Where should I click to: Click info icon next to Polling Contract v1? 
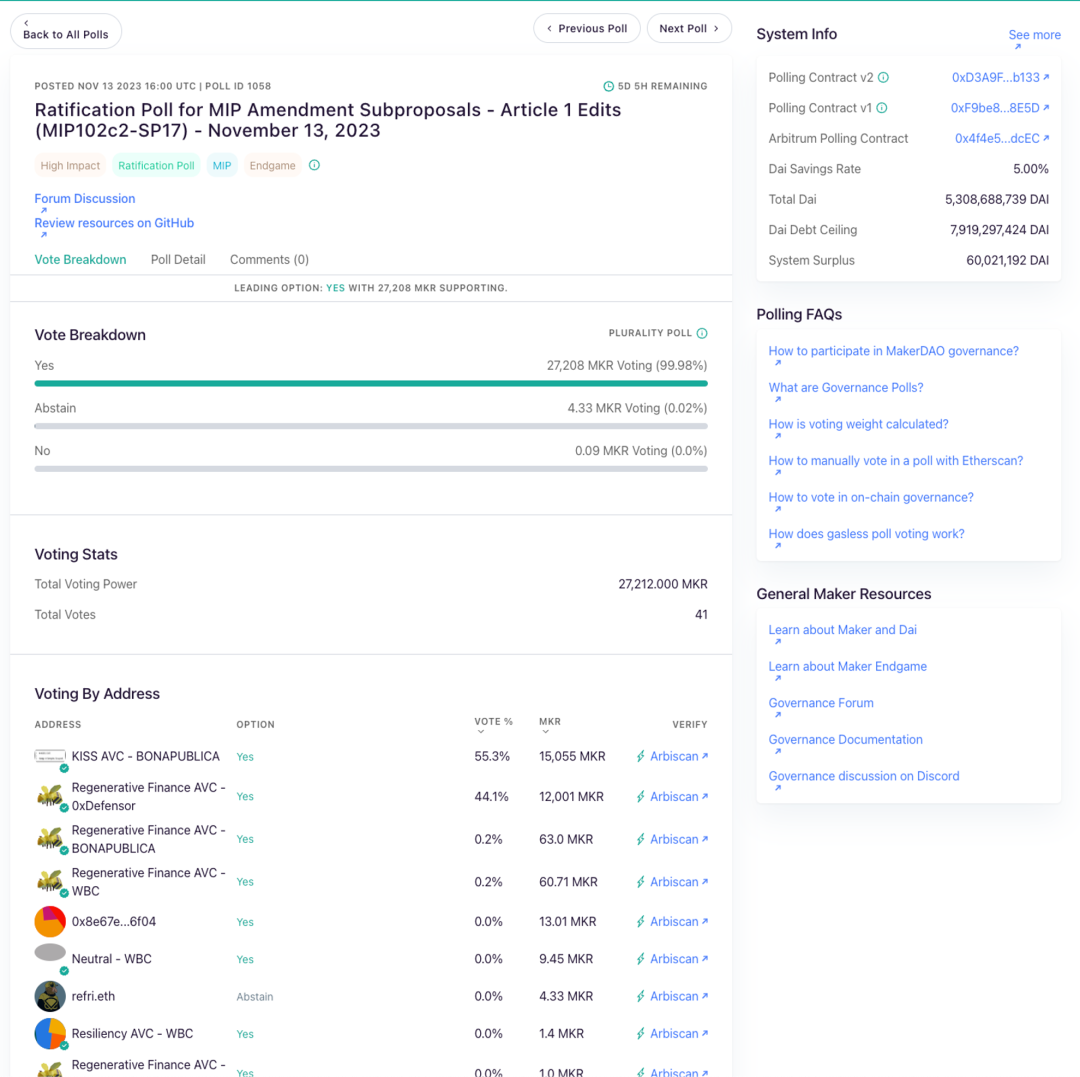pos(882,108)
